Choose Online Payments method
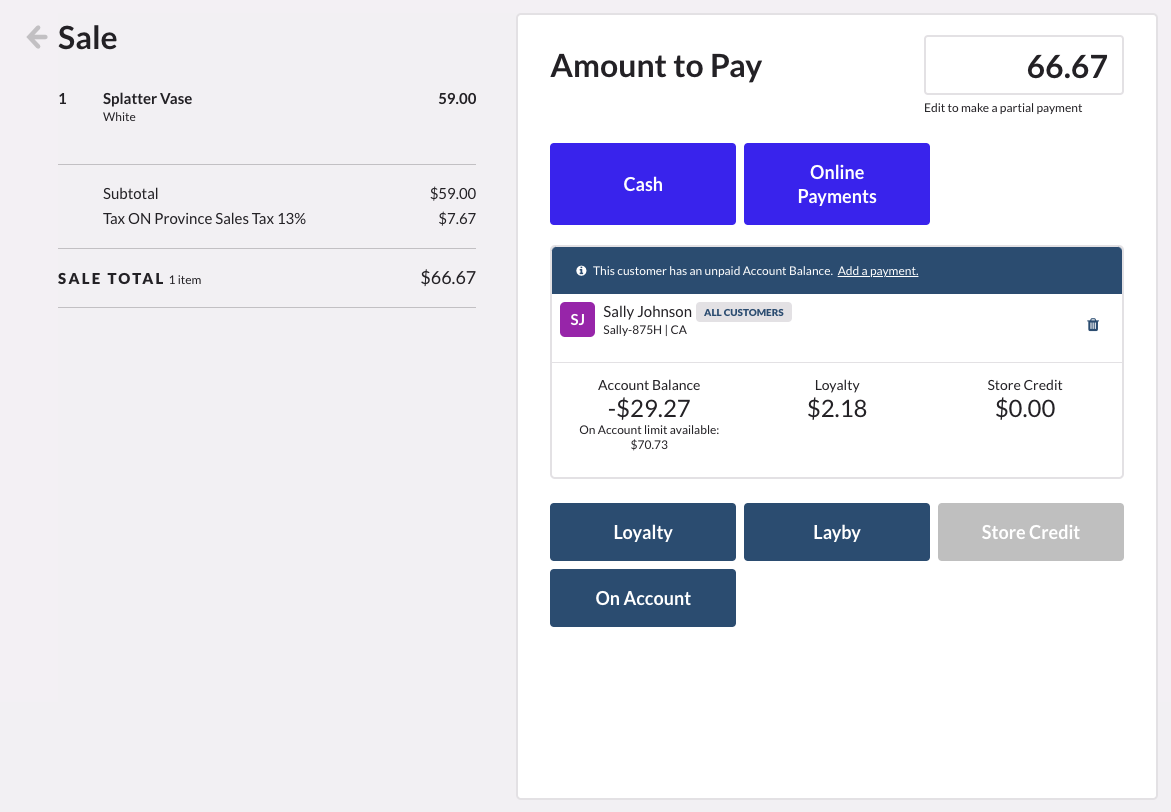Image resolution: width=1171 pixels, height=812 pixels. [836, 184]
